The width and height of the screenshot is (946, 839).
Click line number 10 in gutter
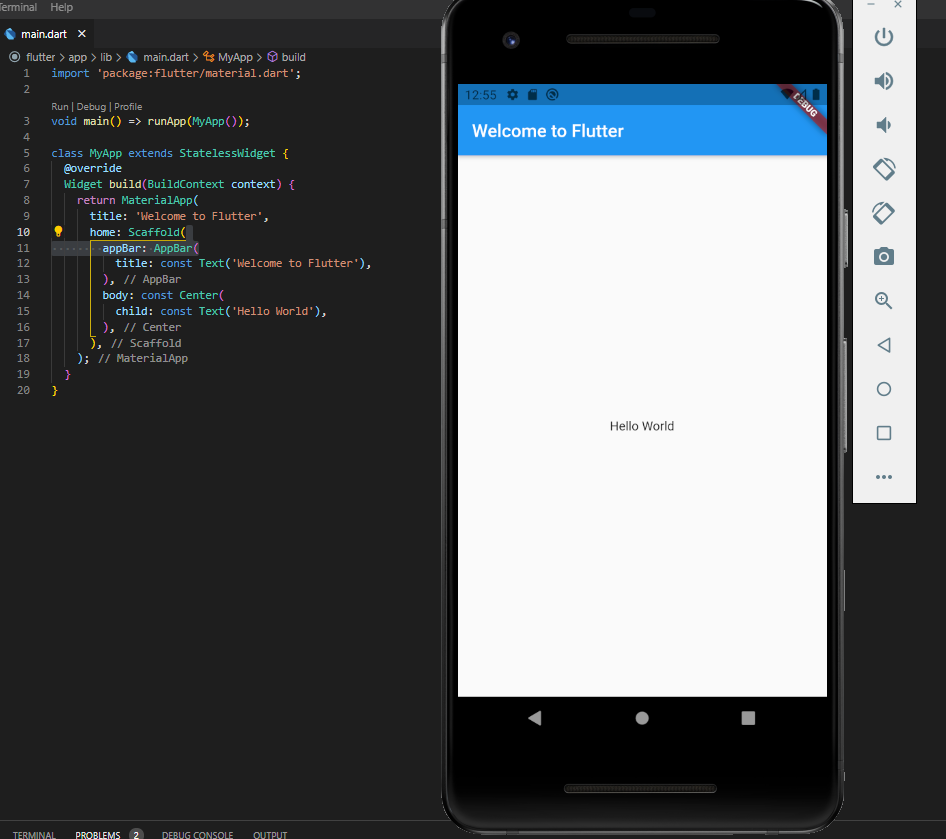pyautogui.click(x=23, y=232)
